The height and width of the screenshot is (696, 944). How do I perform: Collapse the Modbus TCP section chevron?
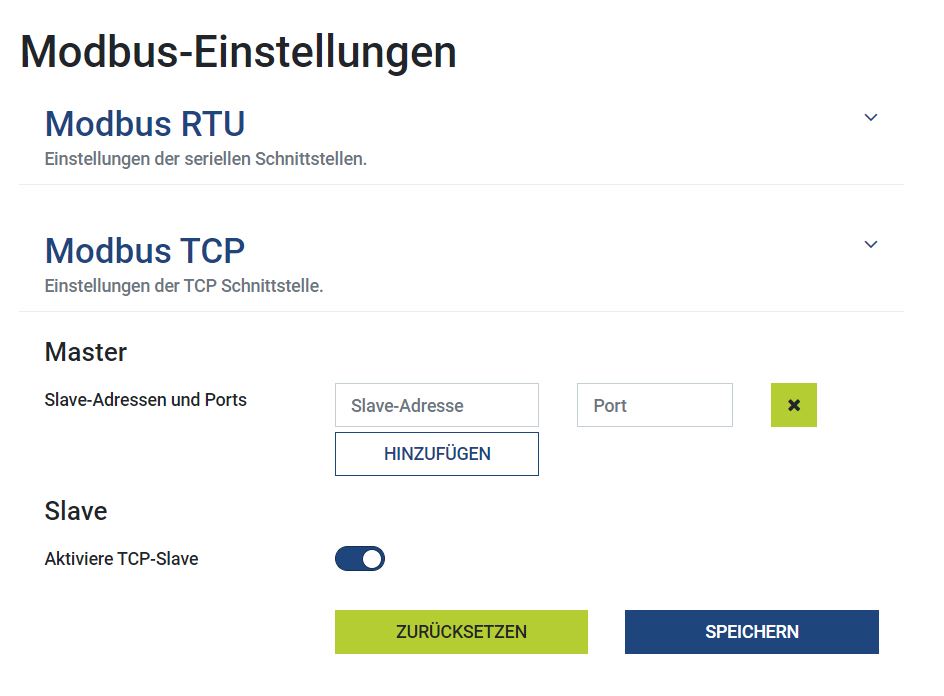(870, 245)
